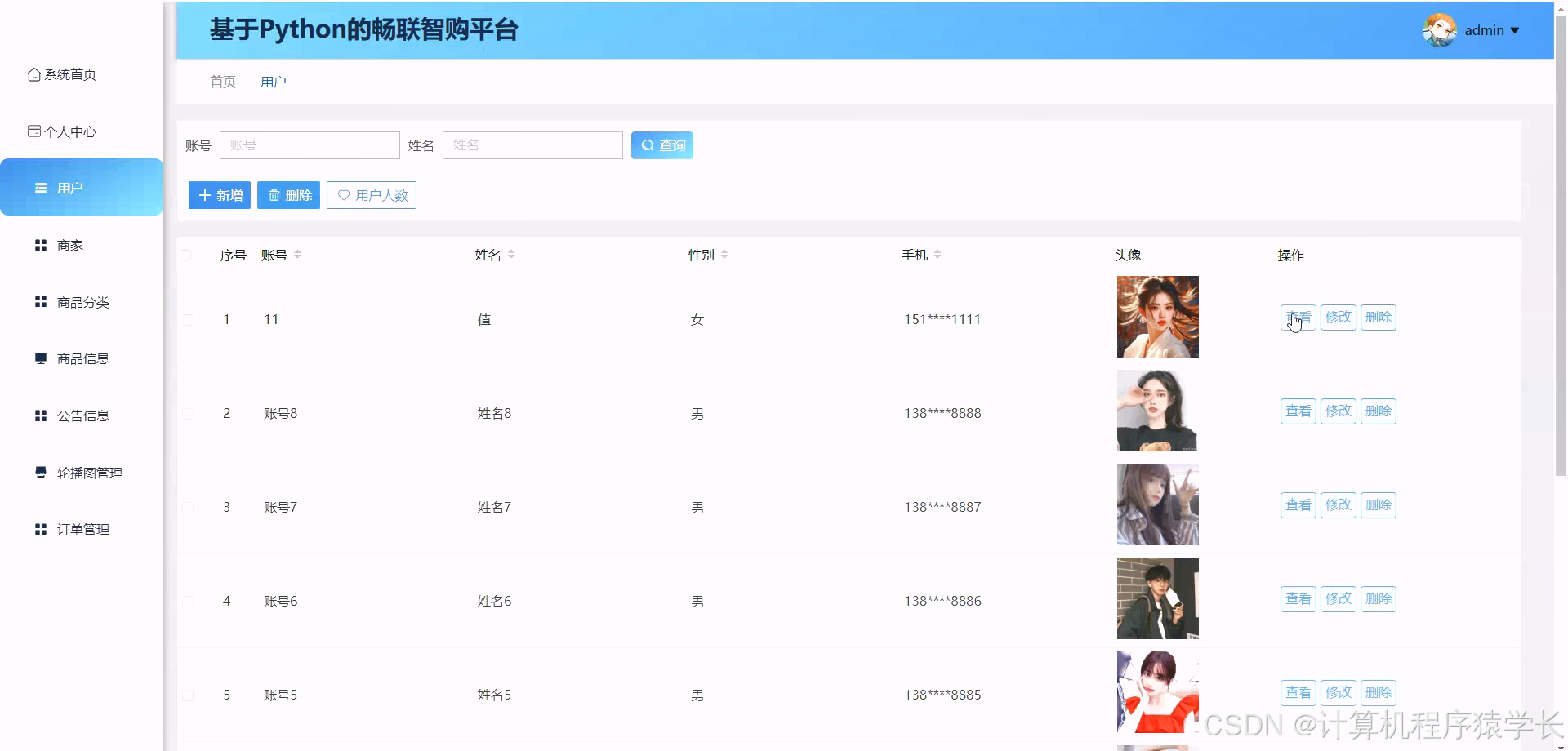Click 修改 for 账号7 row

click(x=1339, y=505)
